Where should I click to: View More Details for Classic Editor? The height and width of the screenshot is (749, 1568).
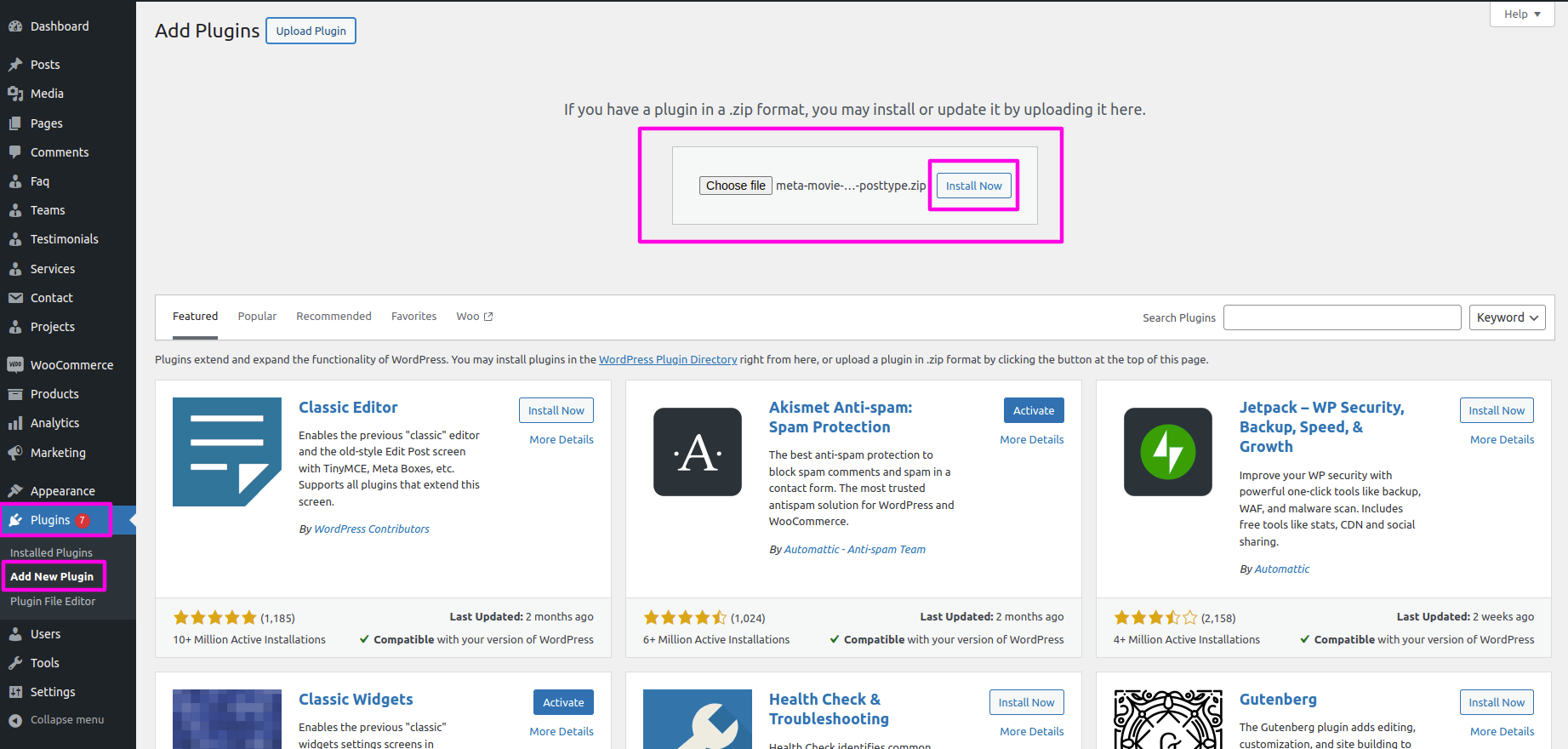[x=562, y=440]
